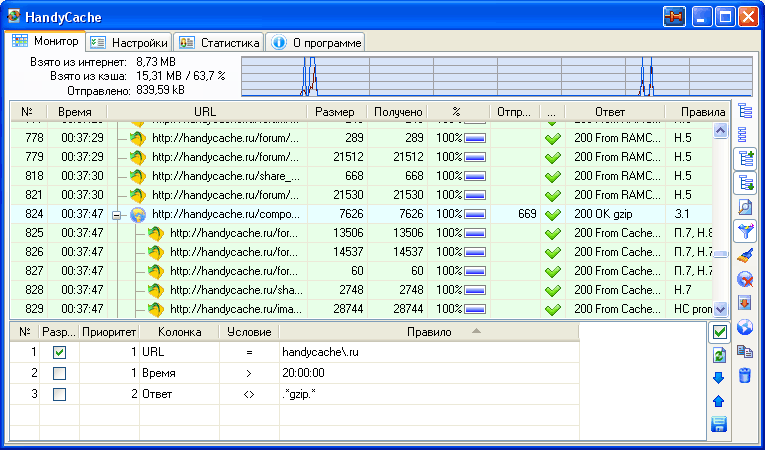Click the file icon on row 826
The height and width of the screenshot is (450, 765).
pyautogui.click(x=156, y=252)
